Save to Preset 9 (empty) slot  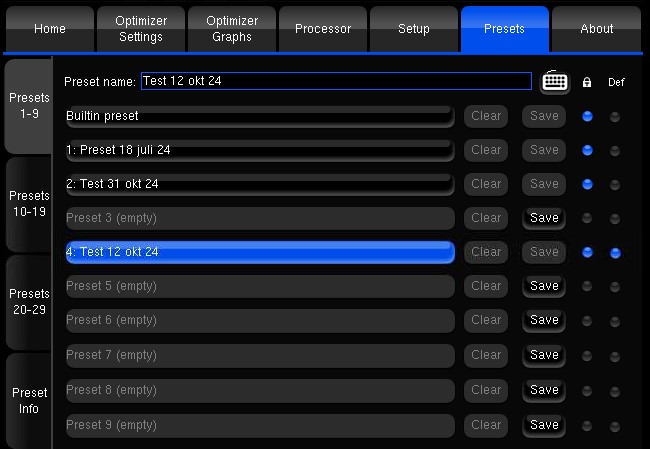[x=544, y=425]
